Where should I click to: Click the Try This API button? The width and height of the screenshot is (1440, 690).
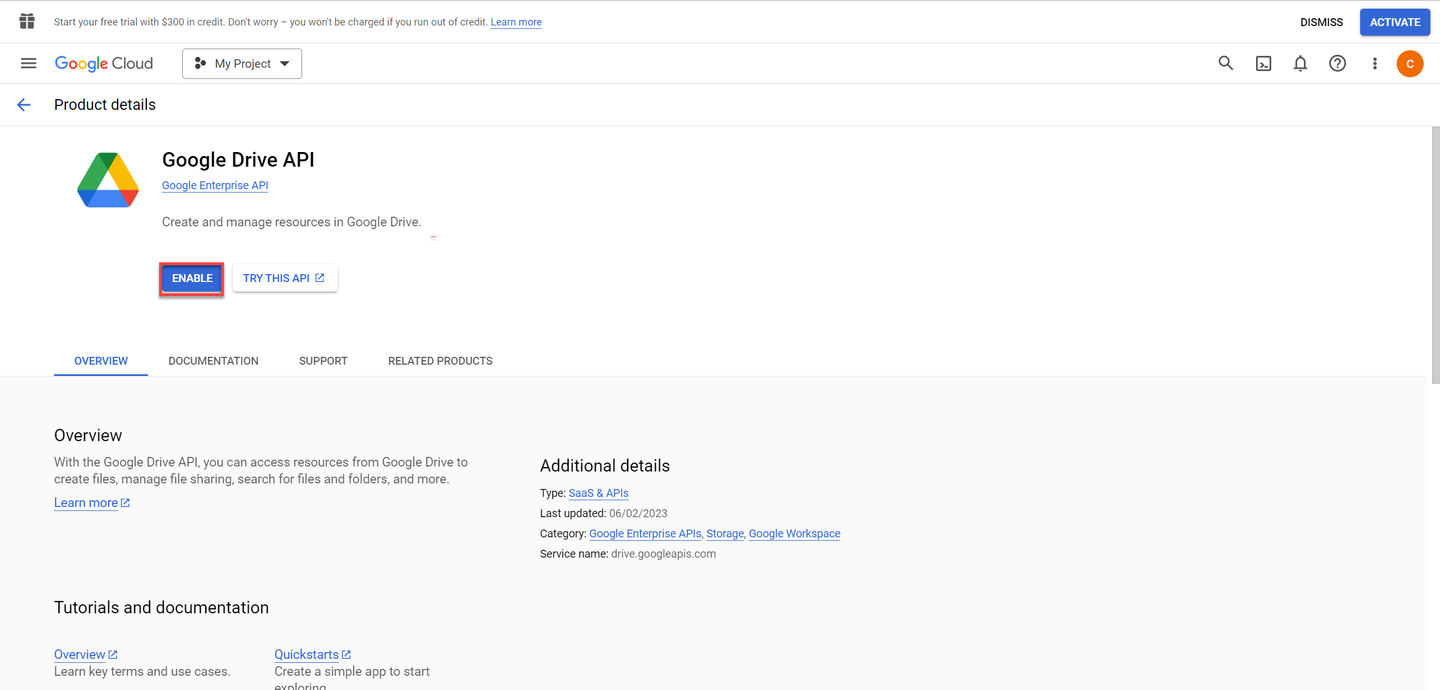coord(285,278)
